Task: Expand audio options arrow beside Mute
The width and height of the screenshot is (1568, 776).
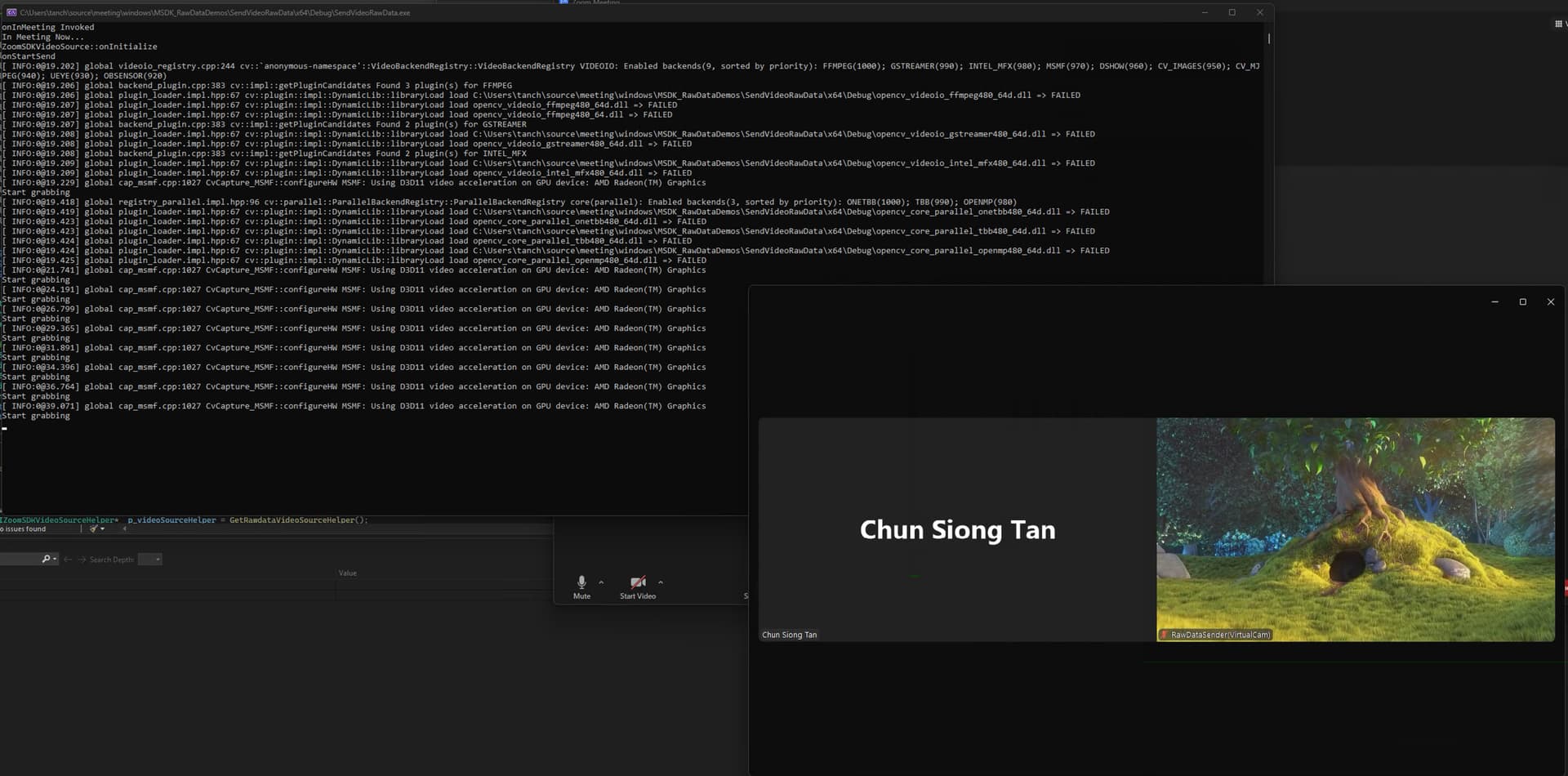Action: coord(602,582)
